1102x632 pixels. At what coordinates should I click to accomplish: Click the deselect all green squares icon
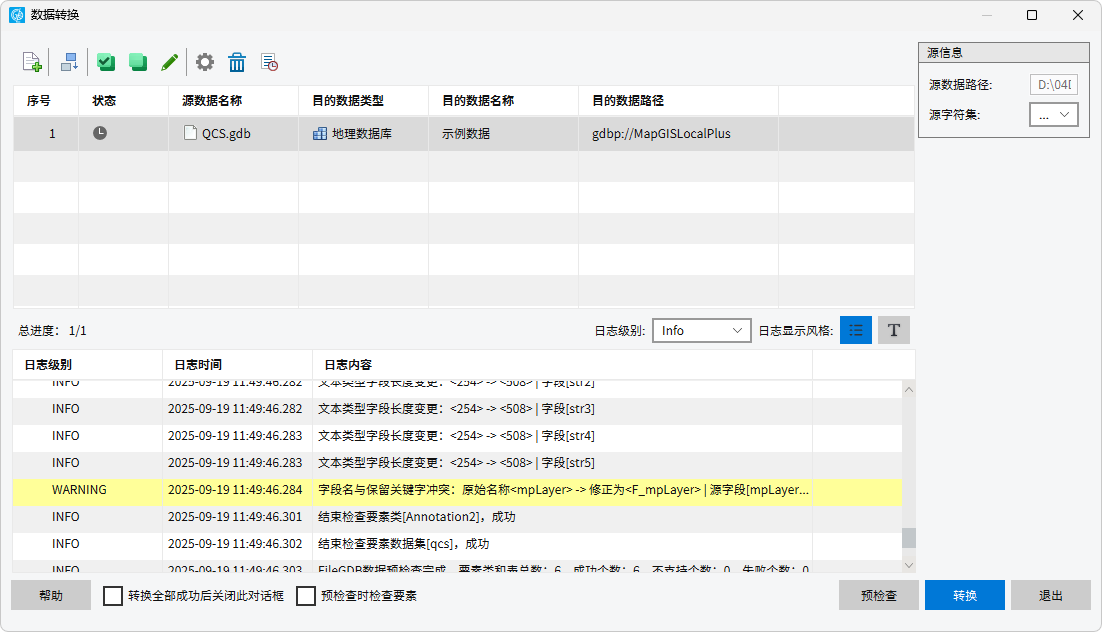click(x=138, y=62)
